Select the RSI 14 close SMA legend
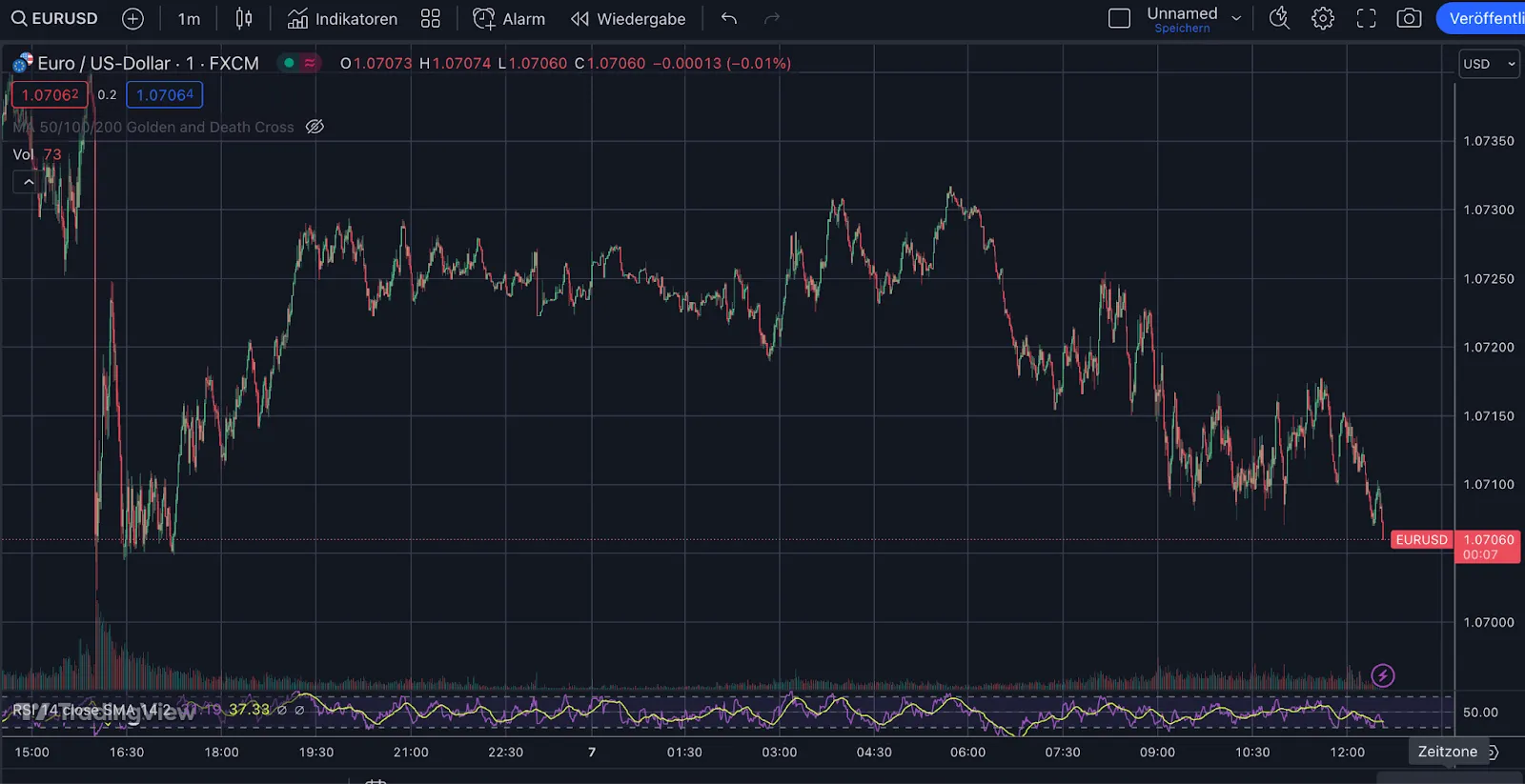The height and width of the screenshot is (784, 1525). pos(92,710)
